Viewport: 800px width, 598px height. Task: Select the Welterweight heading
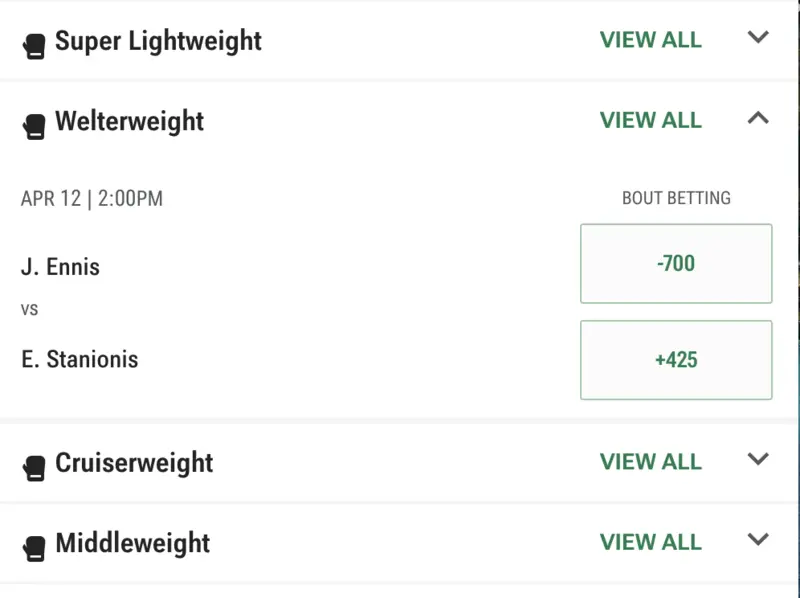coord(129,121)
